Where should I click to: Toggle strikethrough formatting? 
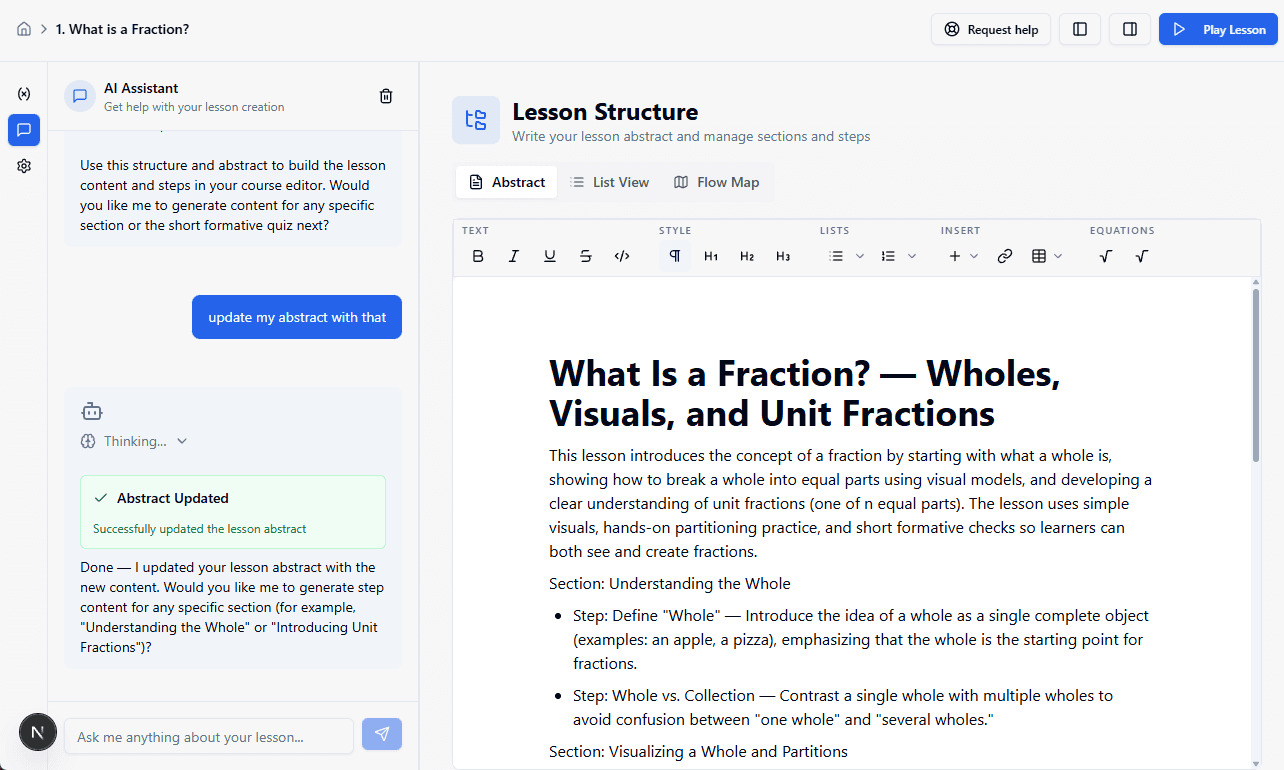pyautogui.click(x=585, y=255)
